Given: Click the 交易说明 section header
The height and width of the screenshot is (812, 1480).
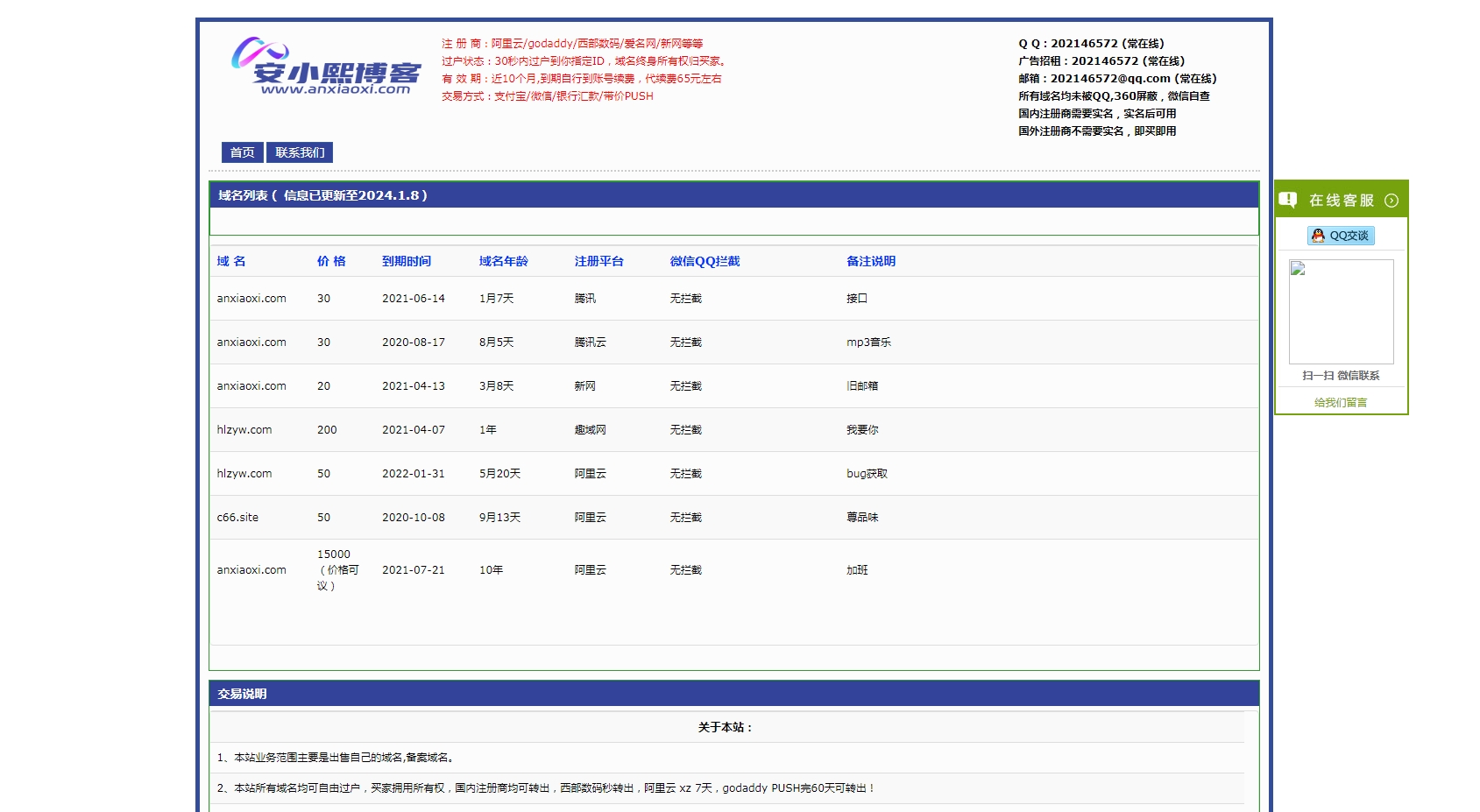Looking at the screenshot, I should click(734, 694).
